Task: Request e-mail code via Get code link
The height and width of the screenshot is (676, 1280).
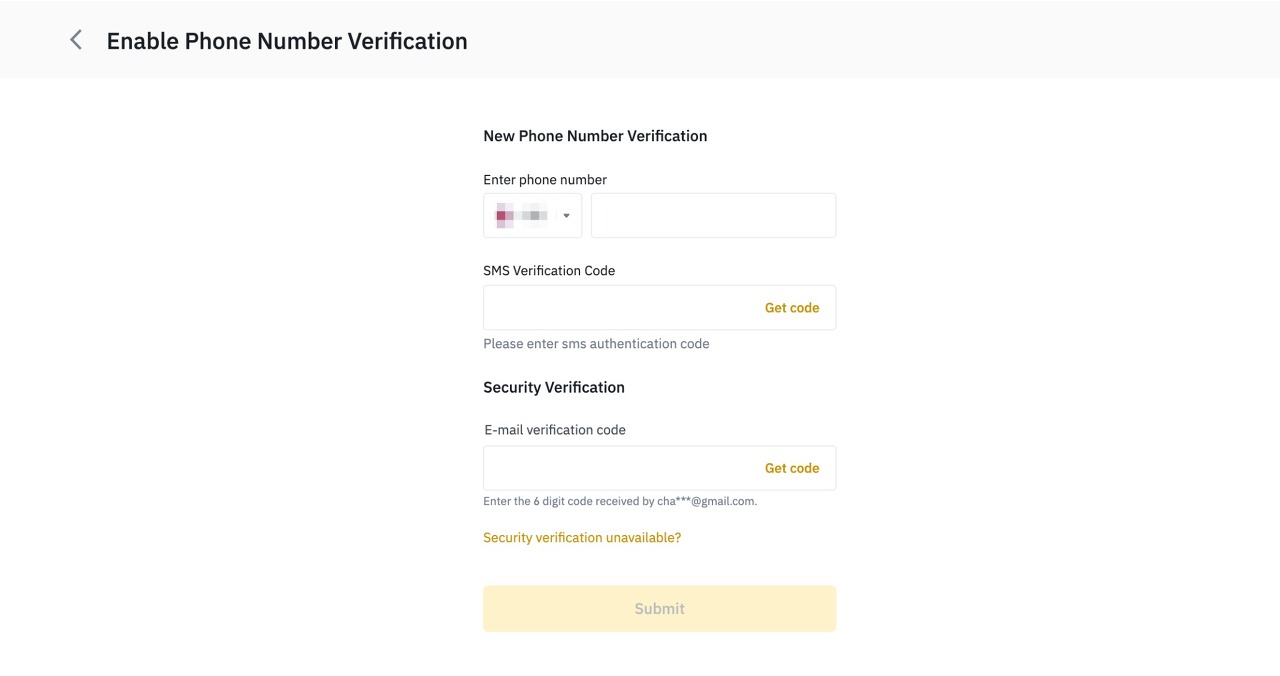Action: (x=792, y=468)
